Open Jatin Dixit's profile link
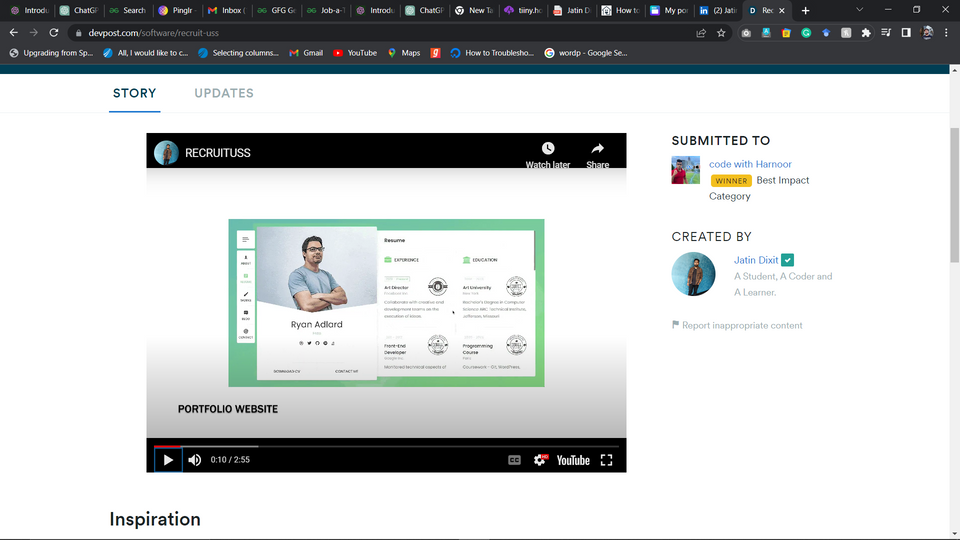 point(756,260)
